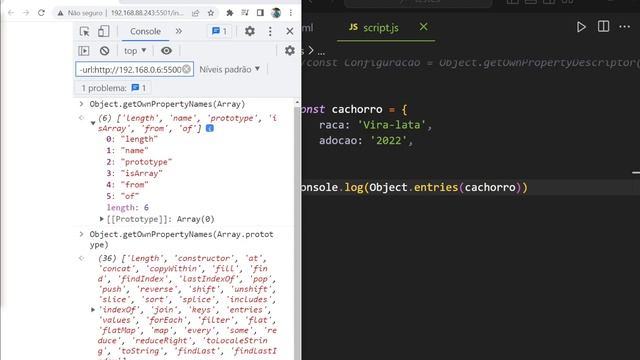The image size is (640, 360).
Task: Select the 2: "prototype" array entry
Action: click(139, 162)
